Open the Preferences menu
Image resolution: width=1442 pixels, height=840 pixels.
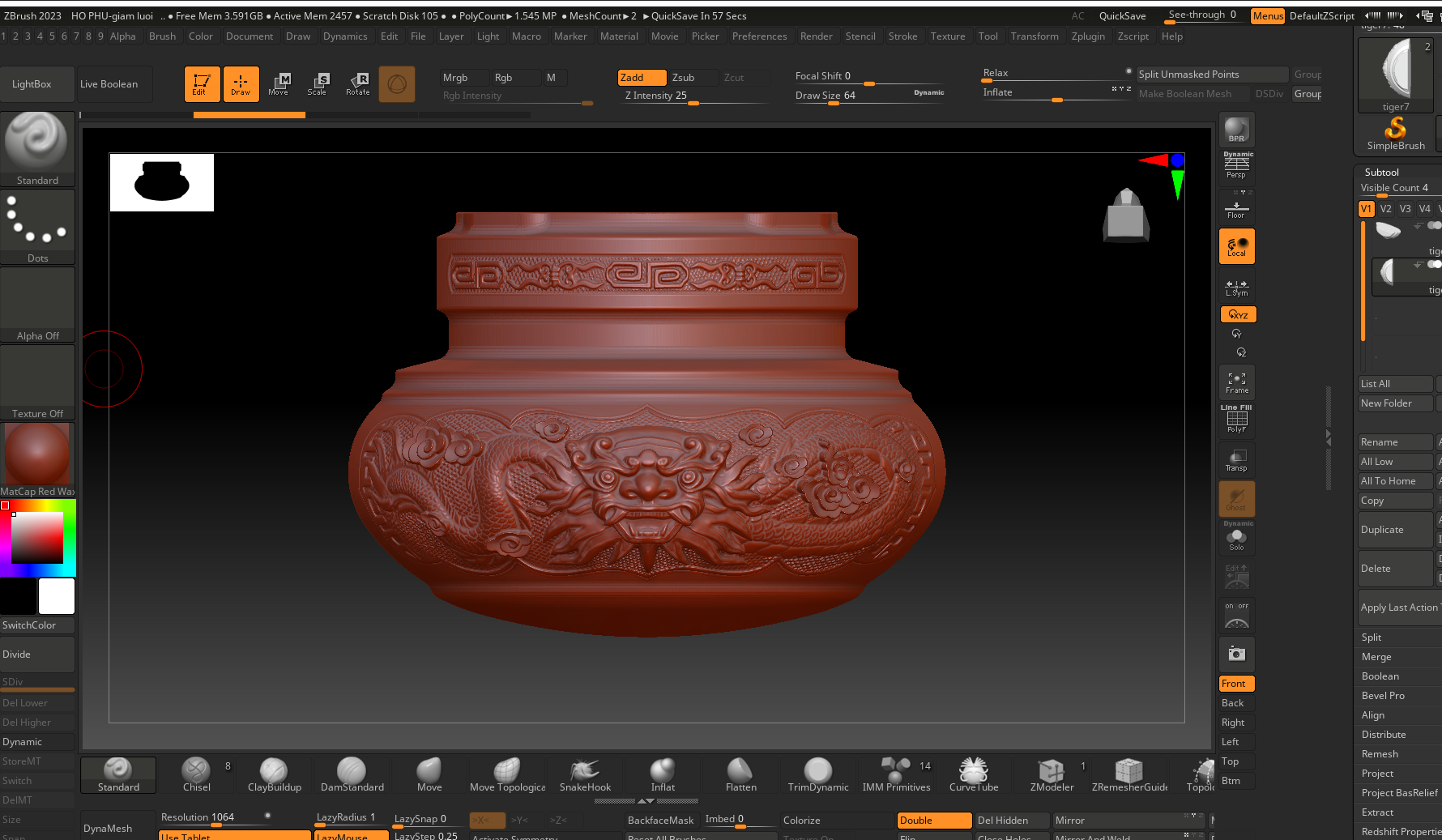[x=759, y=36]
